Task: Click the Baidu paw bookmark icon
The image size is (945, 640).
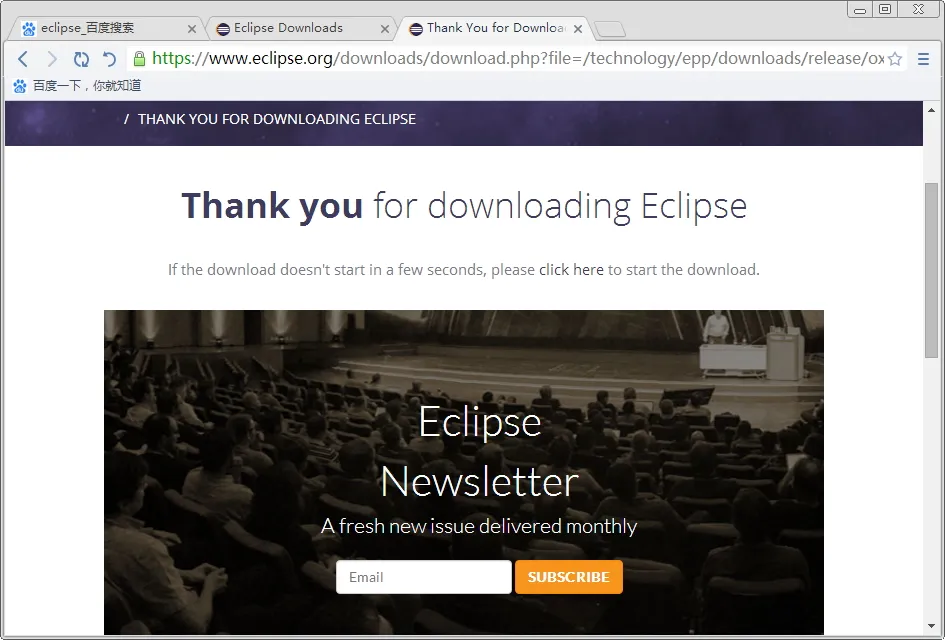Action: tap(20, 86)
